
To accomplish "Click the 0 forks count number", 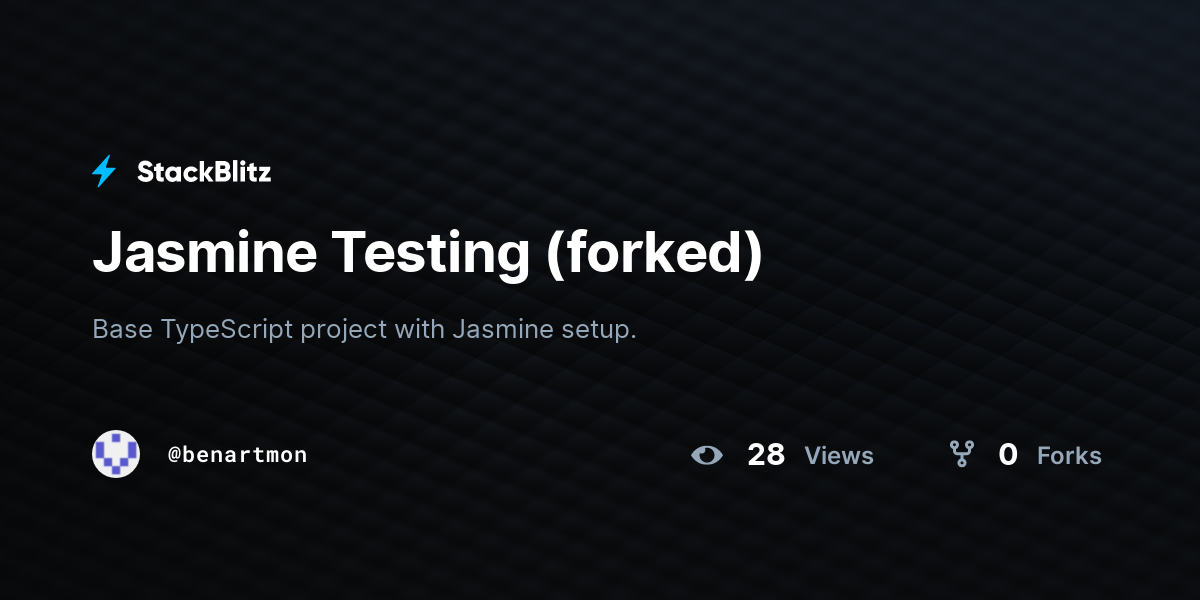I will 1008,455.
